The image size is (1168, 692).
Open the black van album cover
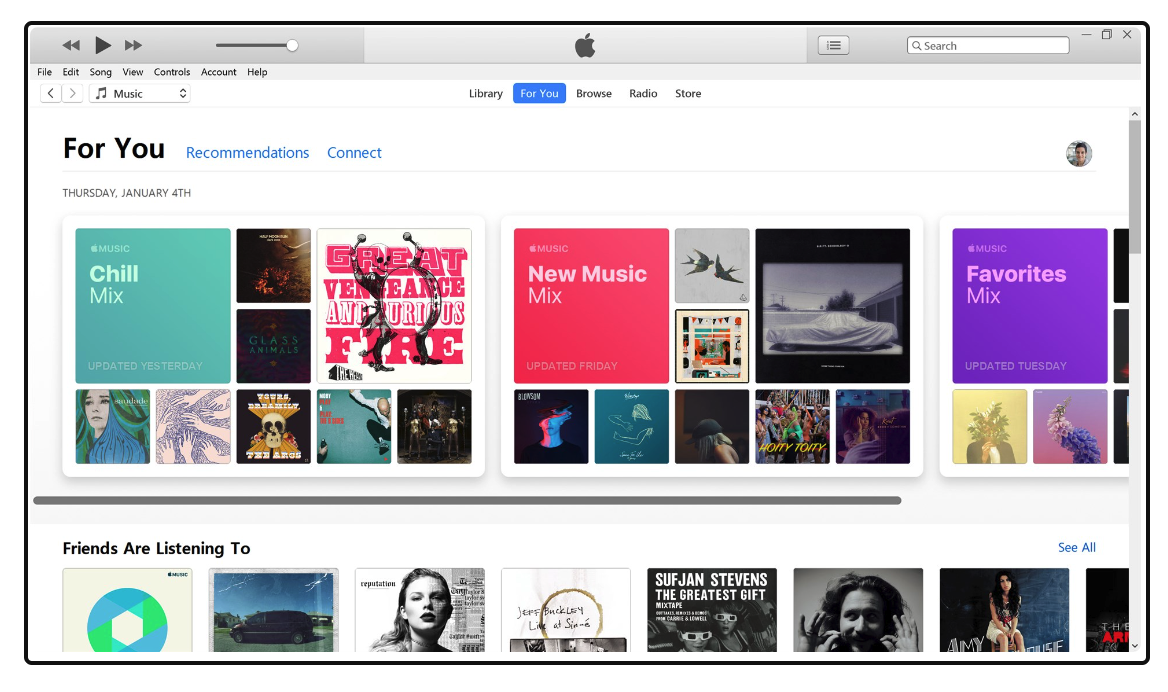273,610
